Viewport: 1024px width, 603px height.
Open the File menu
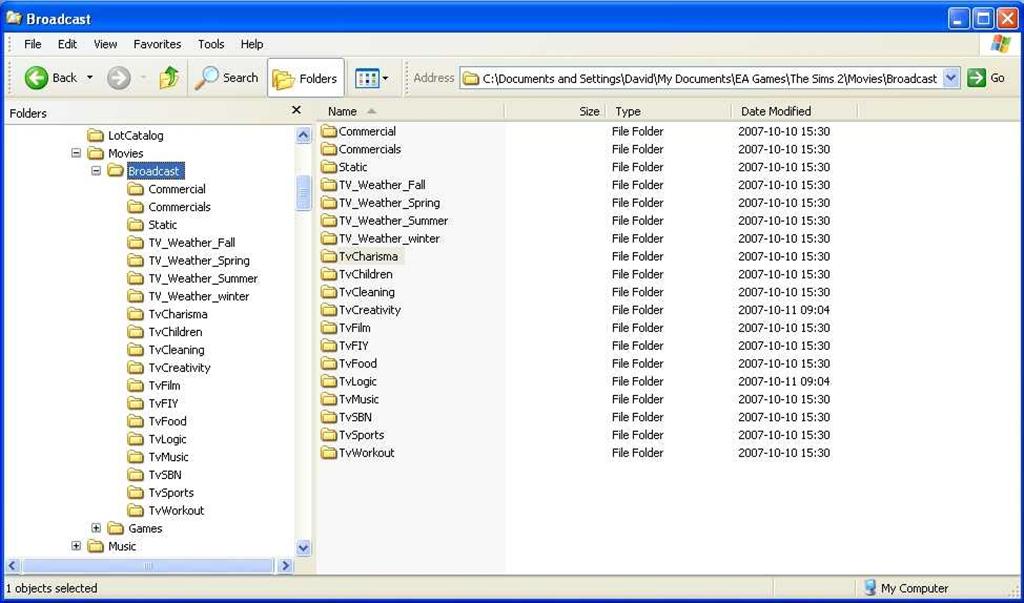pyautogui.click(x=33, y=44)
